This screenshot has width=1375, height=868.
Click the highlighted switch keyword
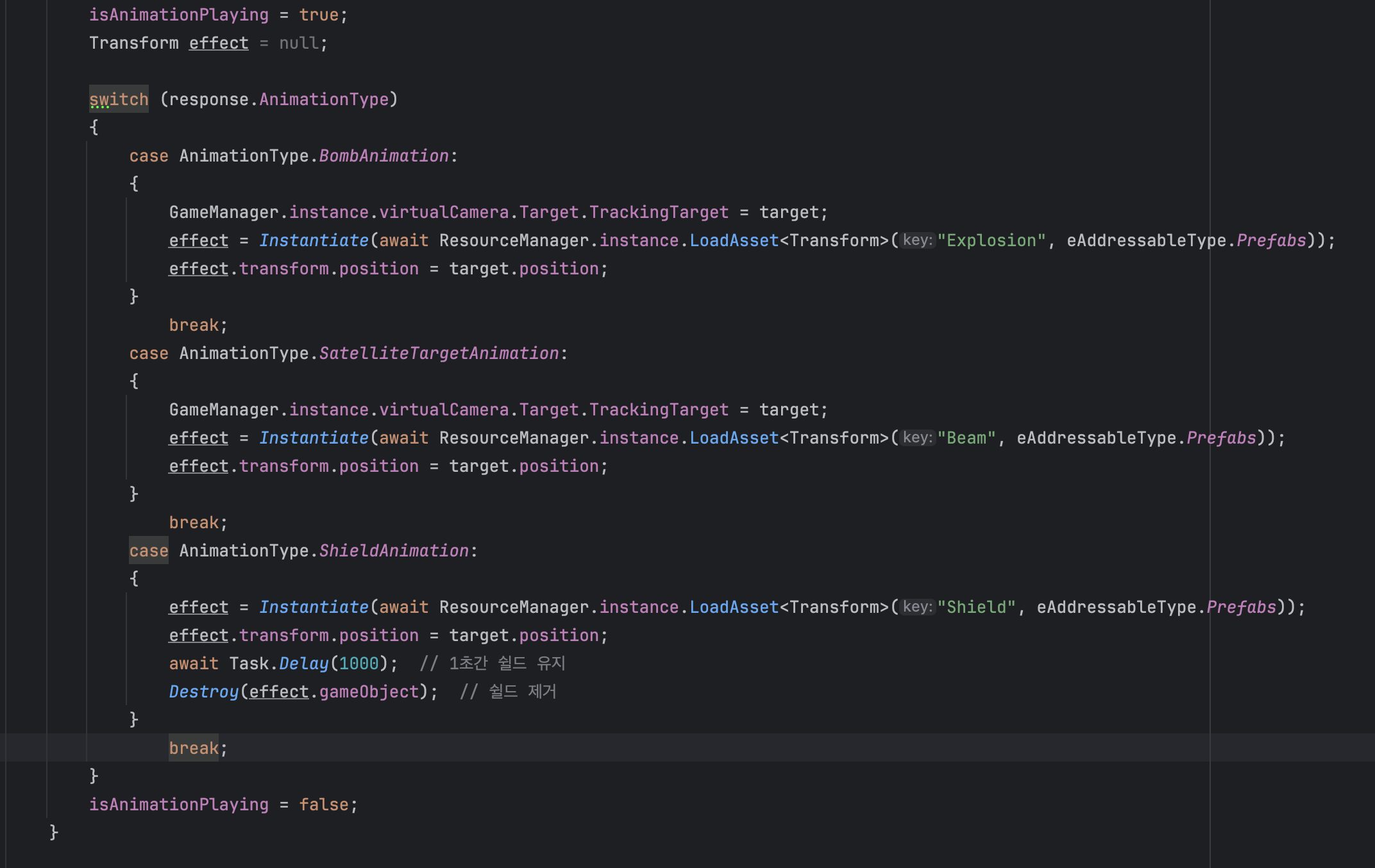(x=119, y=99)
